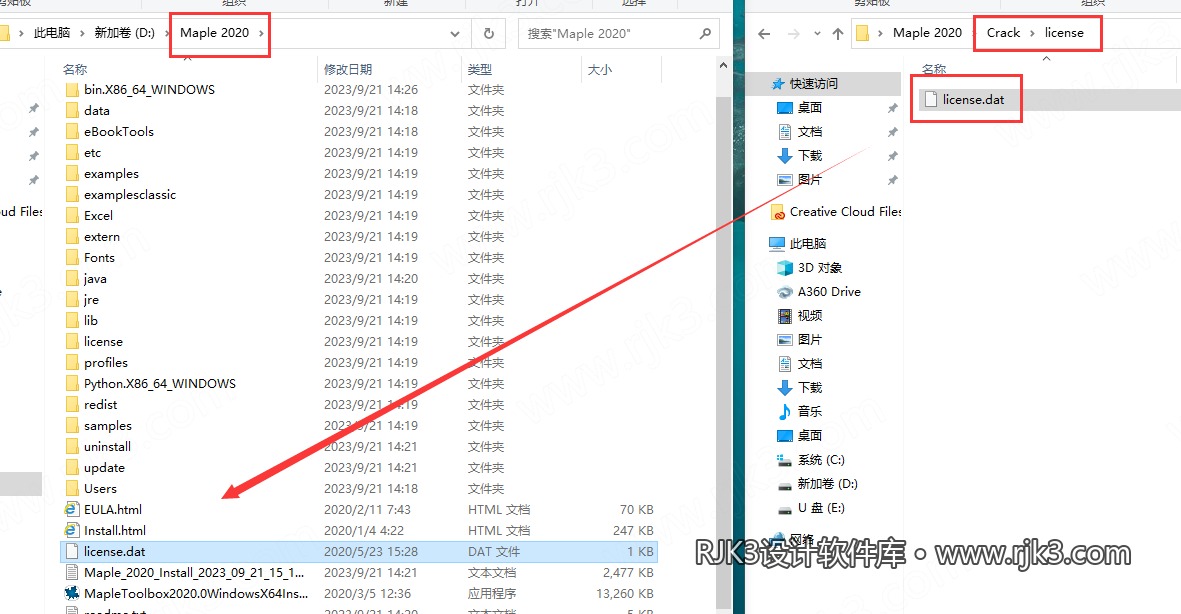Open pinned 桌面 under quick access

click(810, 108)
